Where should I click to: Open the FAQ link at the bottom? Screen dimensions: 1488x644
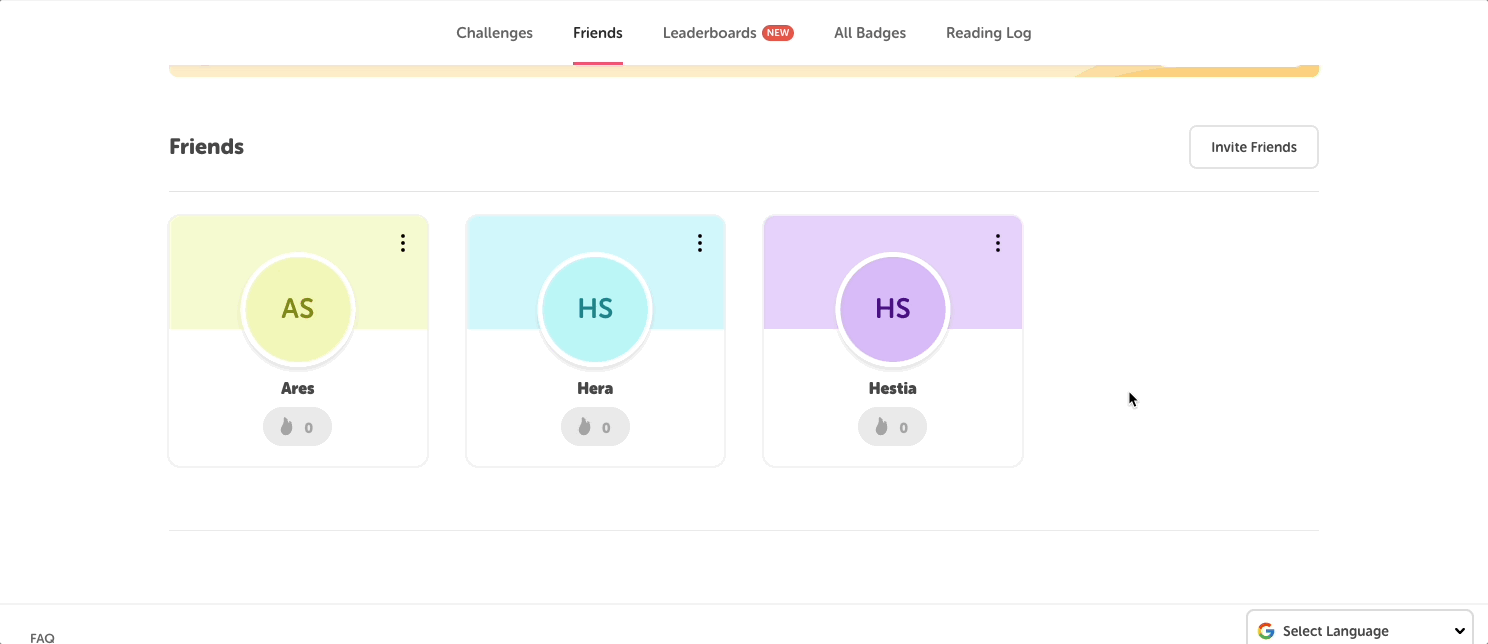pos(42,637)
